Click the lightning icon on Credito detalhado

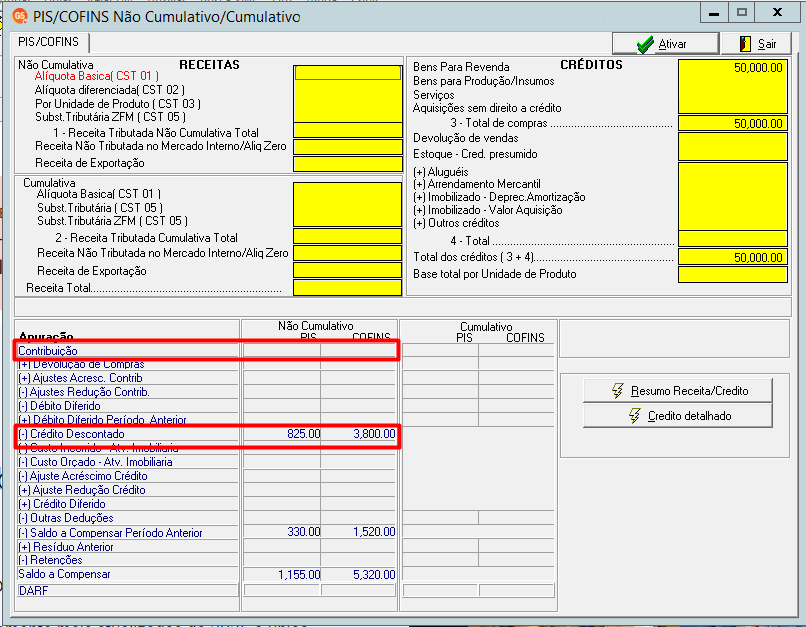click(x=635, y=416)
